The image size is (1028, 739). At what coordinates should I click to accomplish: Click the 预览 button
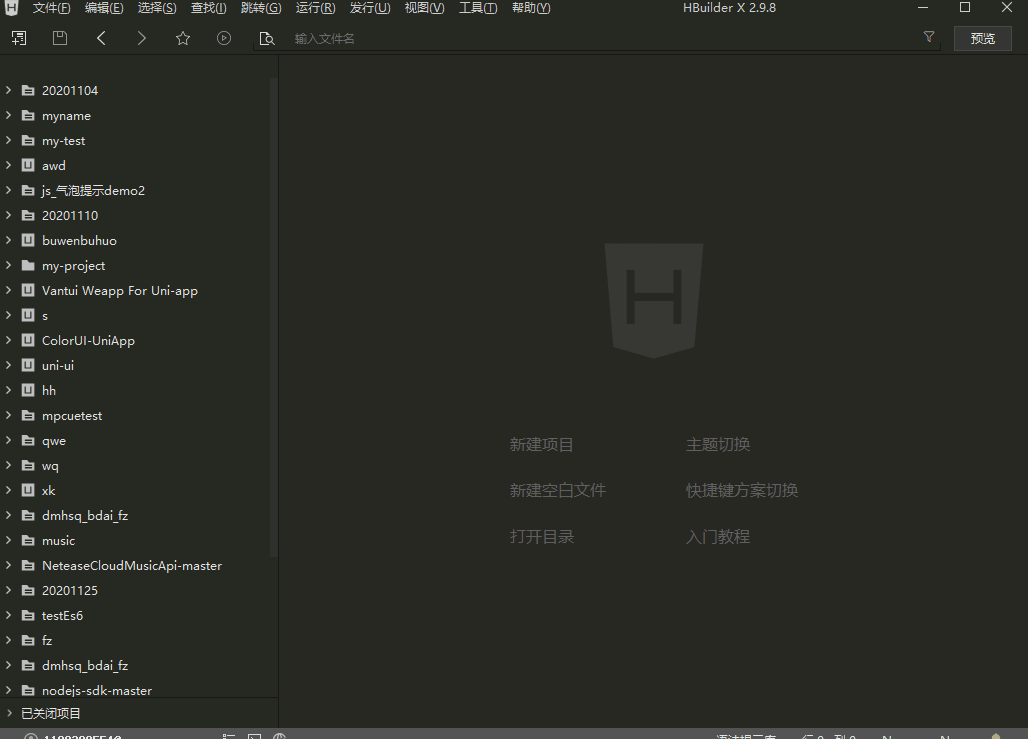click(x=982, y=38)
